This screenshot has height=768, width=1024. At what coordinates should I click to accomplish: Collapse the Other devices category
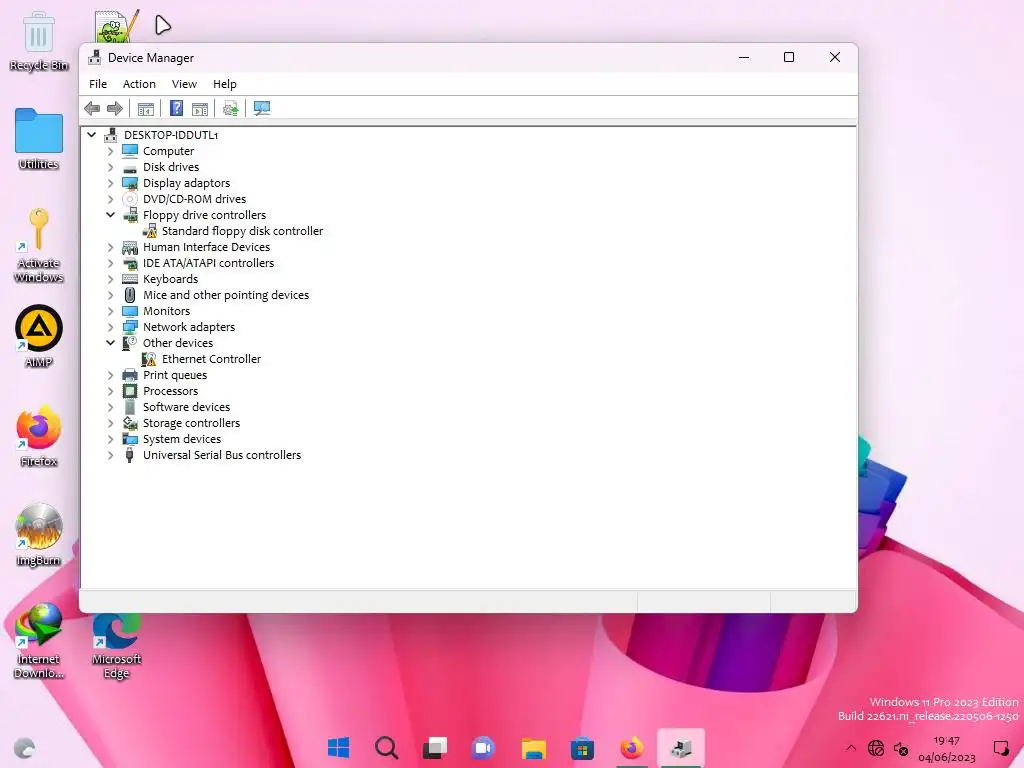point(110,343)
